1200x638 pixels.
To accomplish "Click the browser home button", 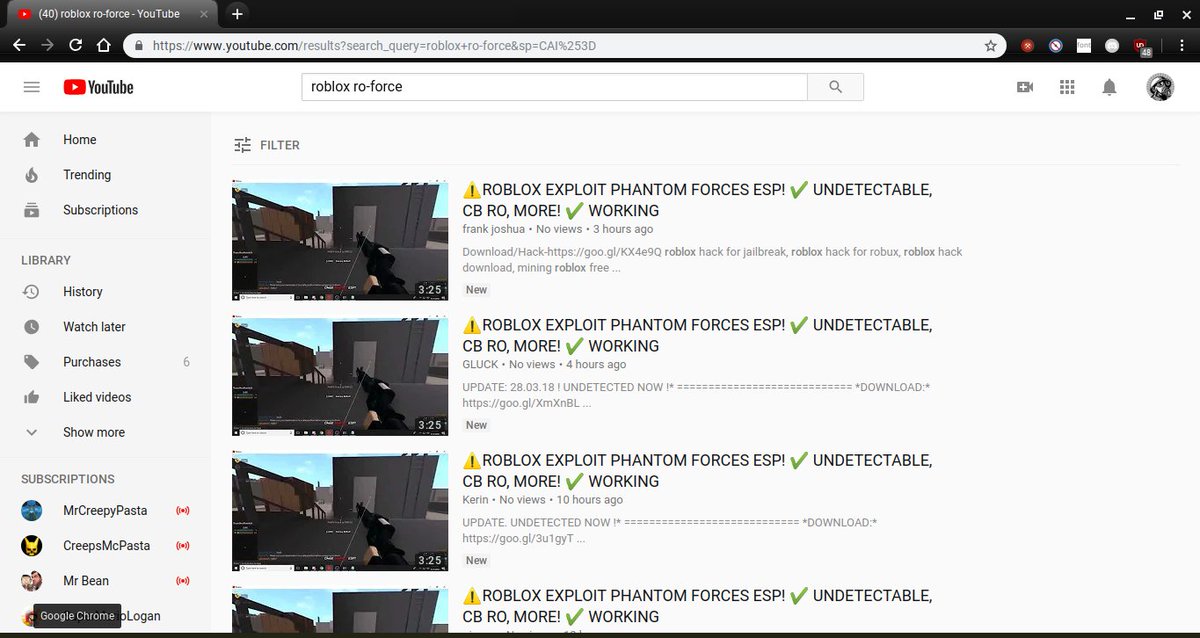I will click(103, 46).
